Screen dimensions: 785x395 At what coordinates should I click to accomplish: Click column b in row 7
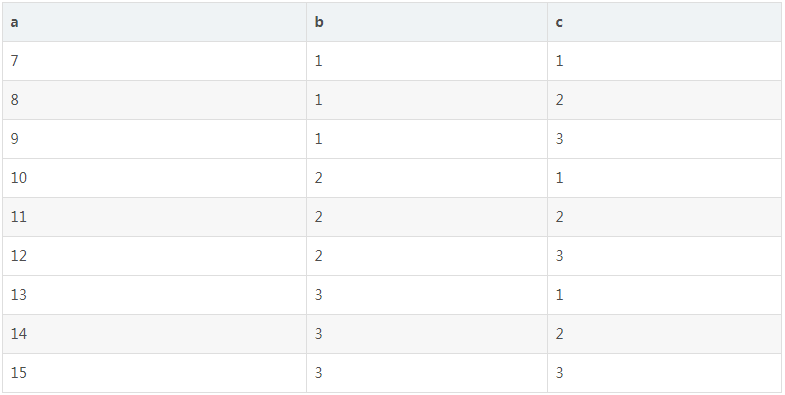[x=427, y=61]
